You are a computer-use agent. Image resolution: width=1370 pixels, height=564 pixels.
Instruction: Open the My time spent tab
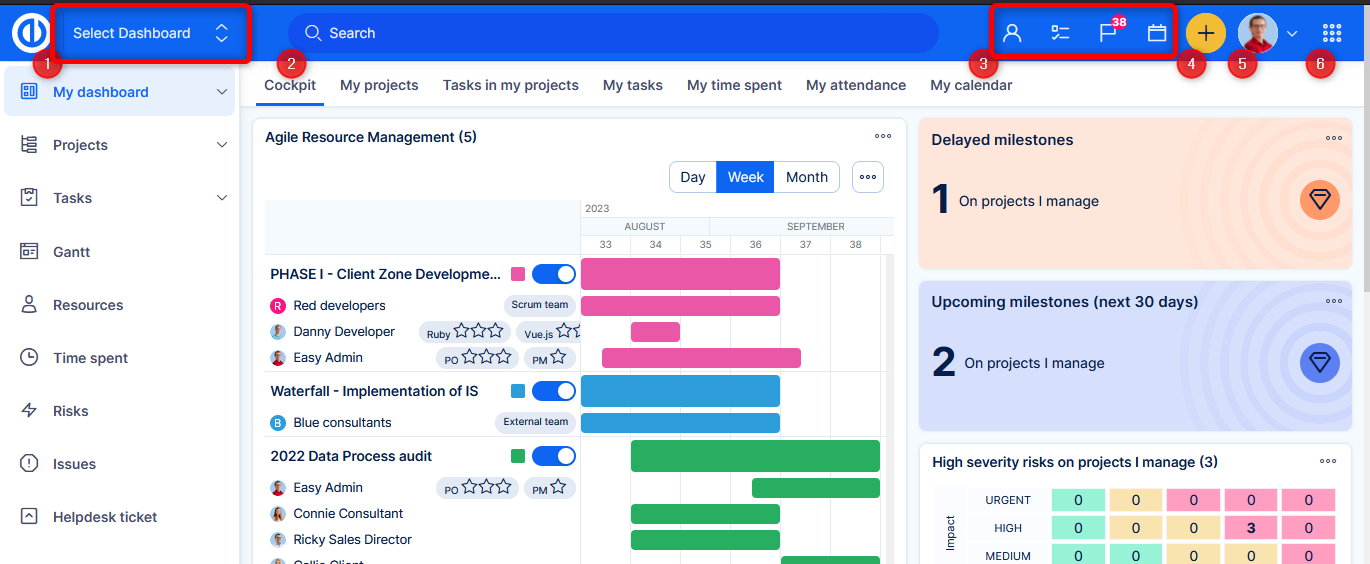[734, 85]
